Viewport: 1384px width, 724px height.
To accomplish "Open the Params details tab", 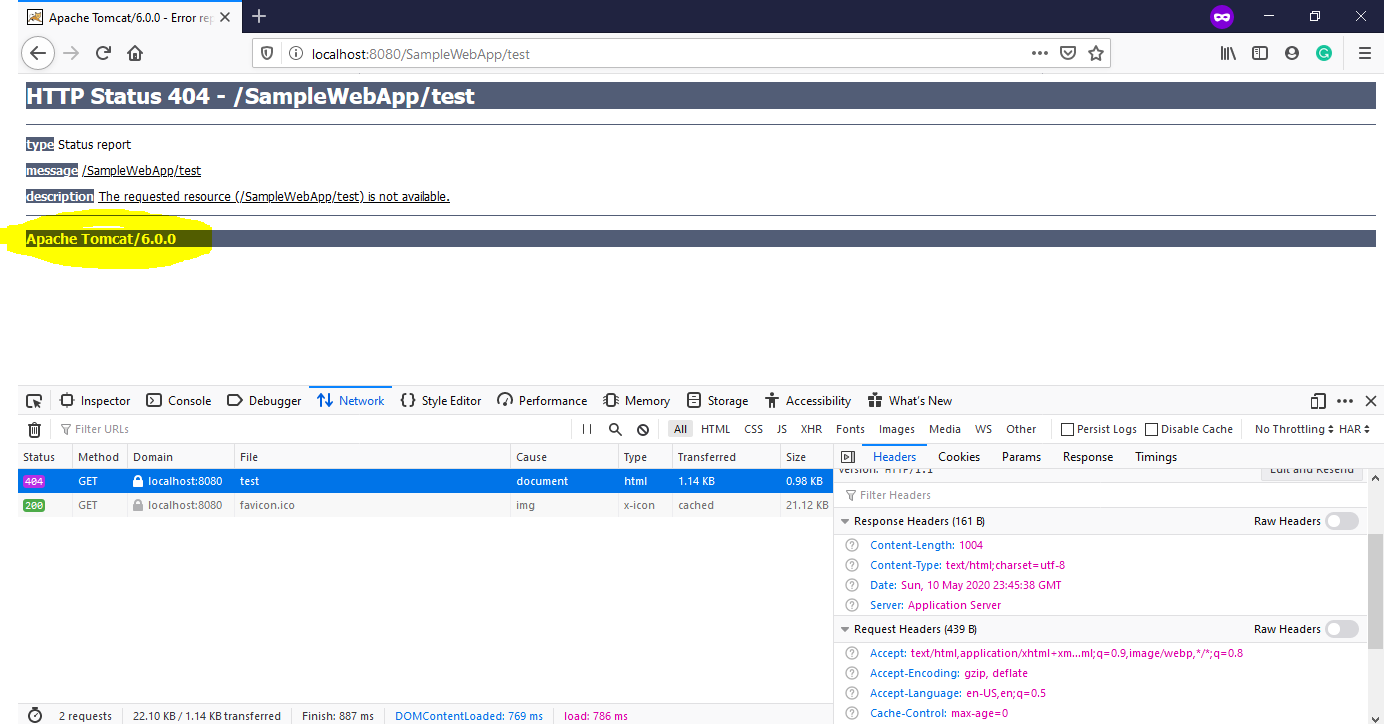I will (x=1021, y=457).
